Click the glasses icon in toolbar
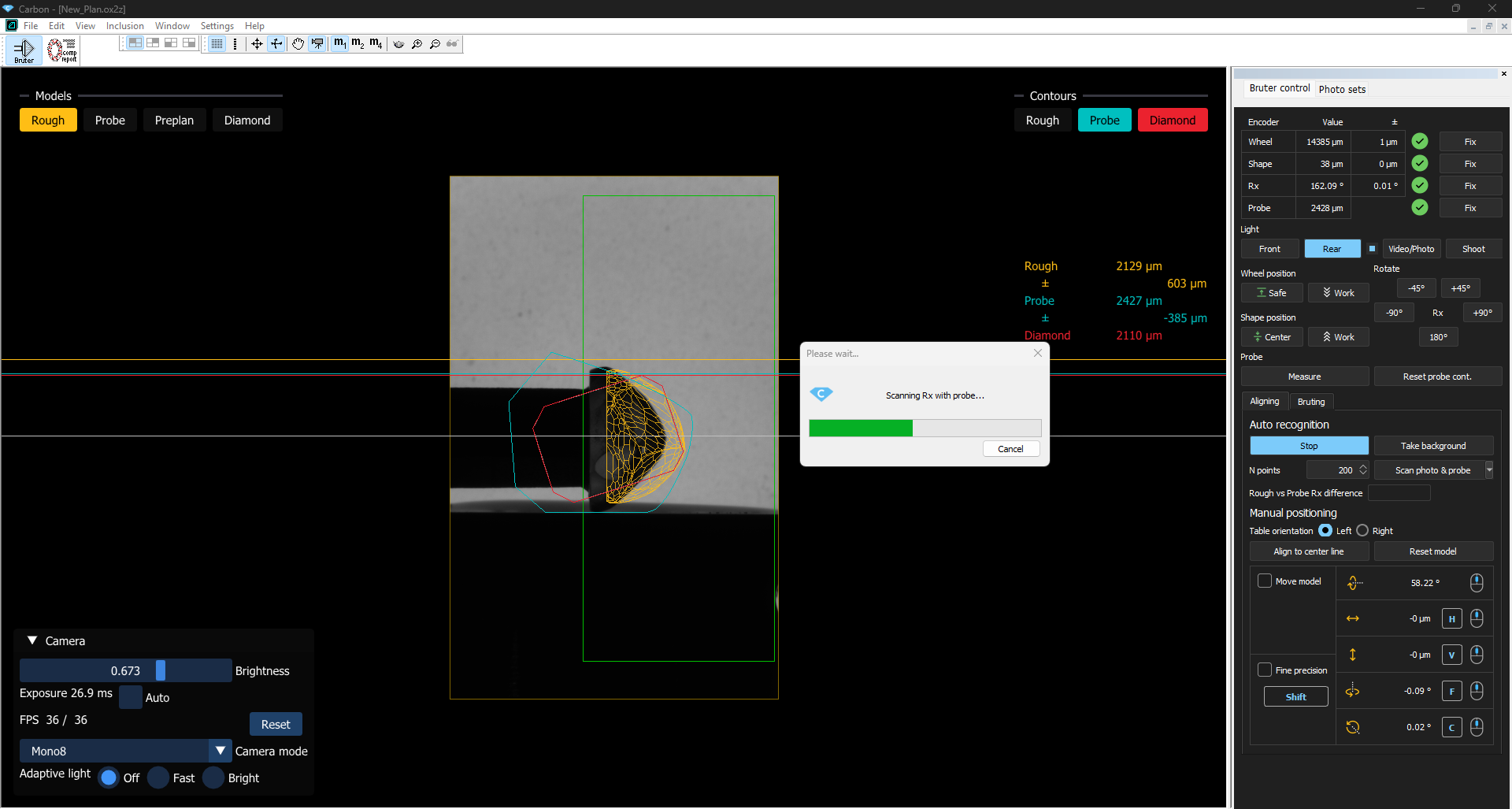The height and width of the screenshot is (809, 1512). pyautogui.click(x=452, y=44)
